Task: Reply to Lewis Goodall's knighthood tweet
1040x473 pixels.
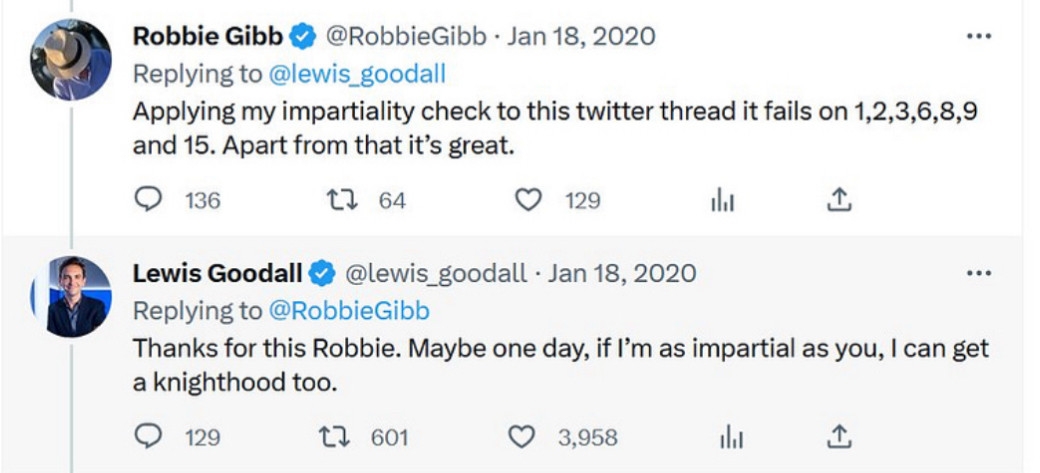Action: coord(148,437)
